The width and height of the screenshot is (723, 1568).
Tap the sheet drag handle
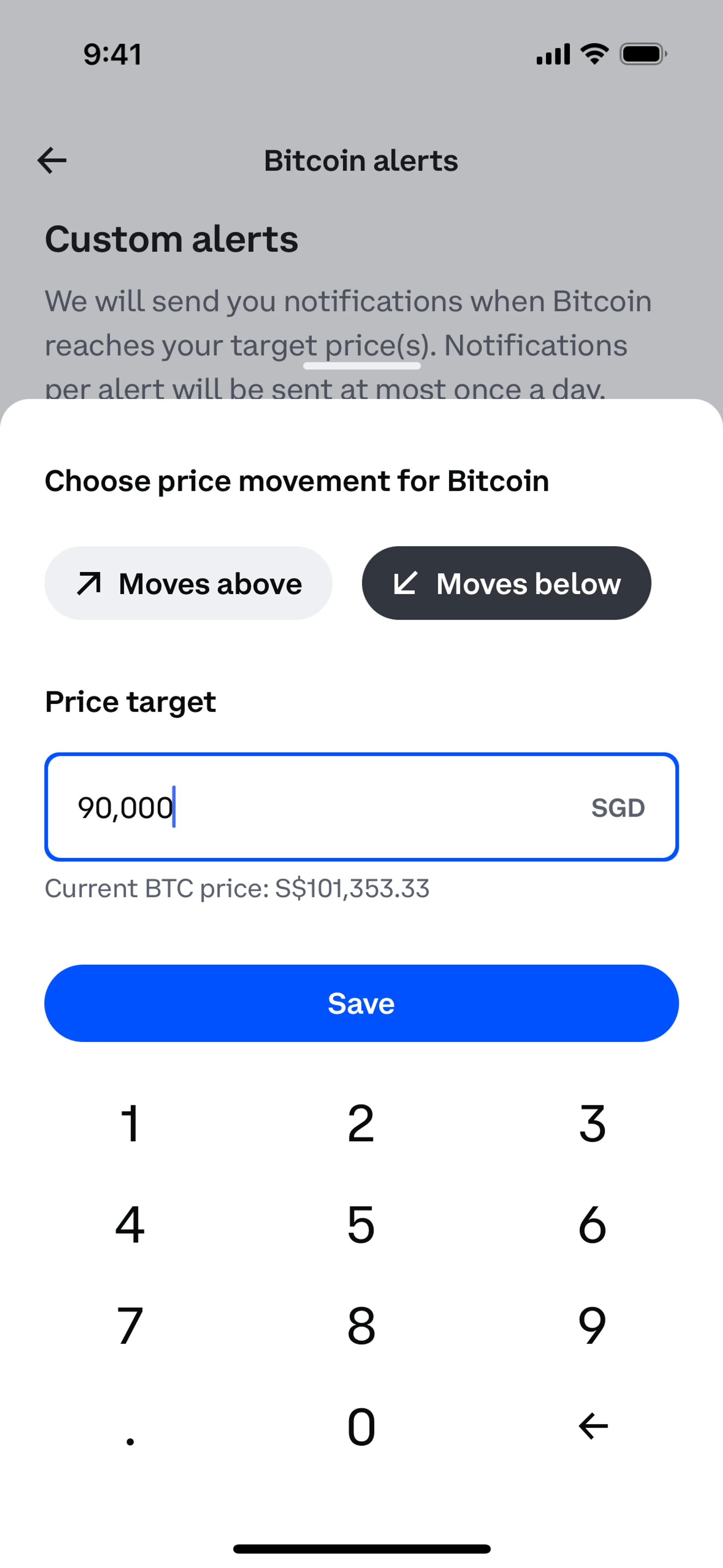click(x=361, y=366)
